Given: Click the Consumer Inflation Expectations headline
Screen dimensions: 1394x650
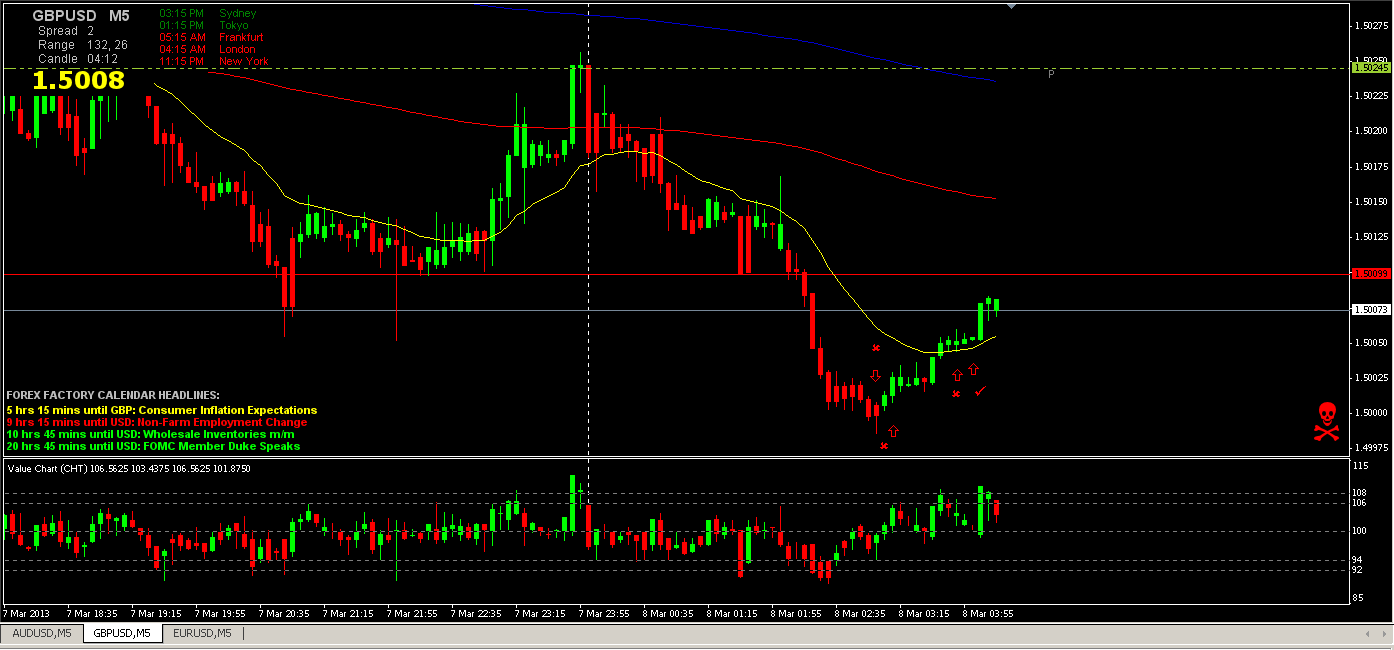Looking at the screenshot, I should point(161,410).
